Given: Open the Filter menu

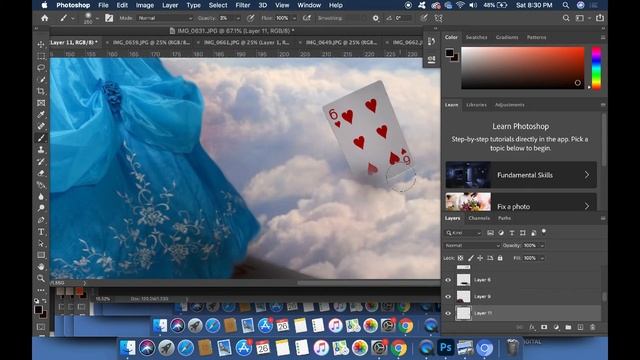Looking at the screenshot, I should coord(242,5).
